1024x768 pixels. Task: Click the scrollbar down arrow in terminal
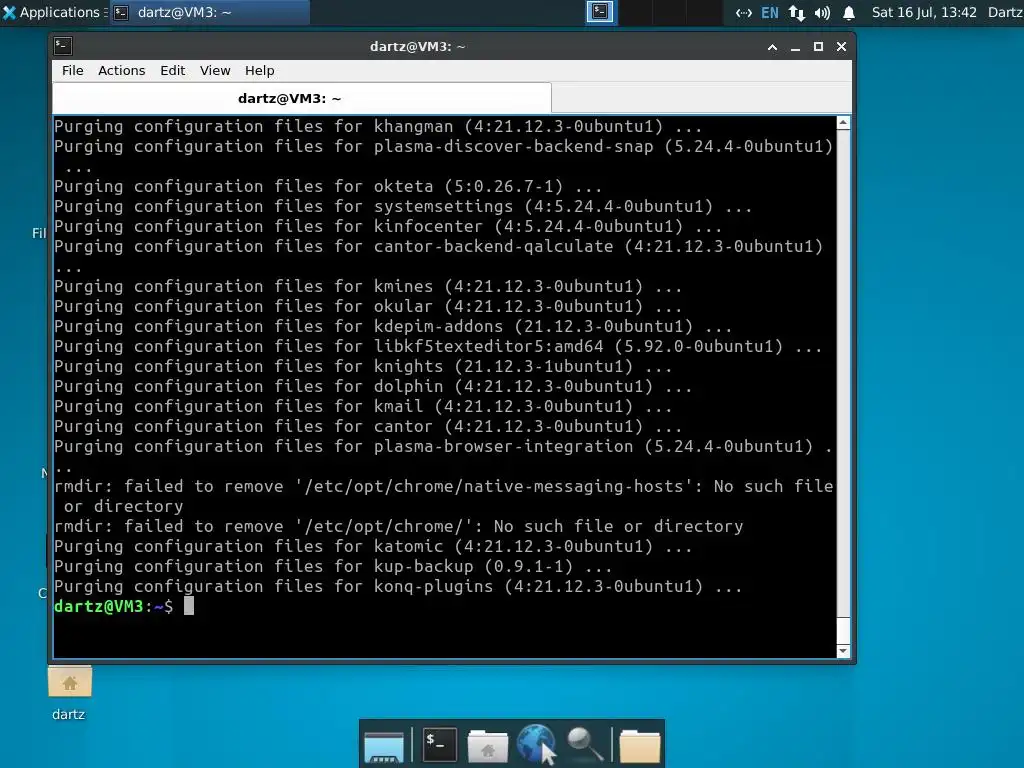click(x=843, y=650)
